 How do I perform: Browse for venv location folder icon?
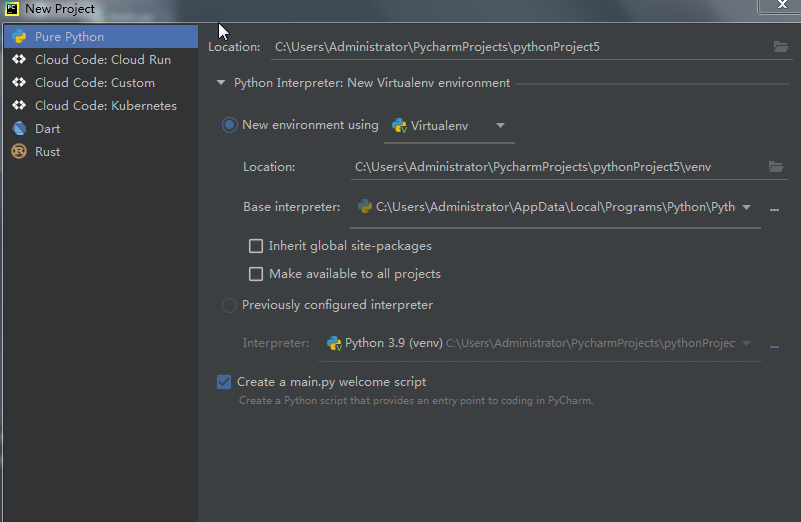point(775,167)
